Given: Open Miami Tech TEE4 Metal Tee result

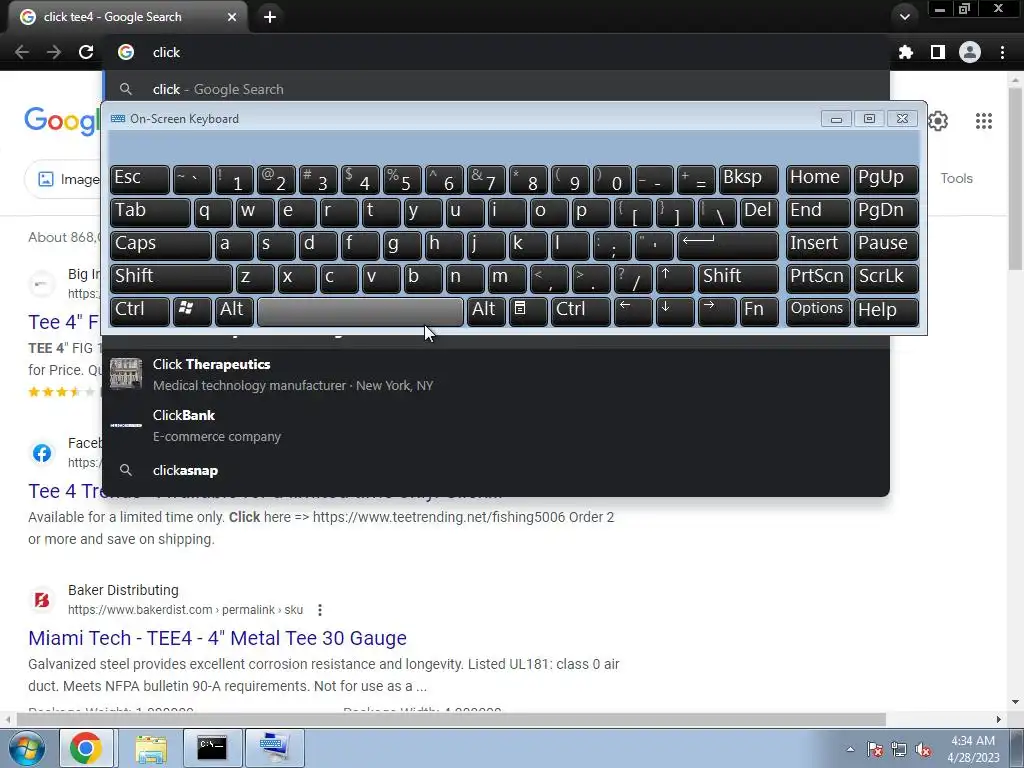Looking at the screenshot, I should tap(217, 638).
